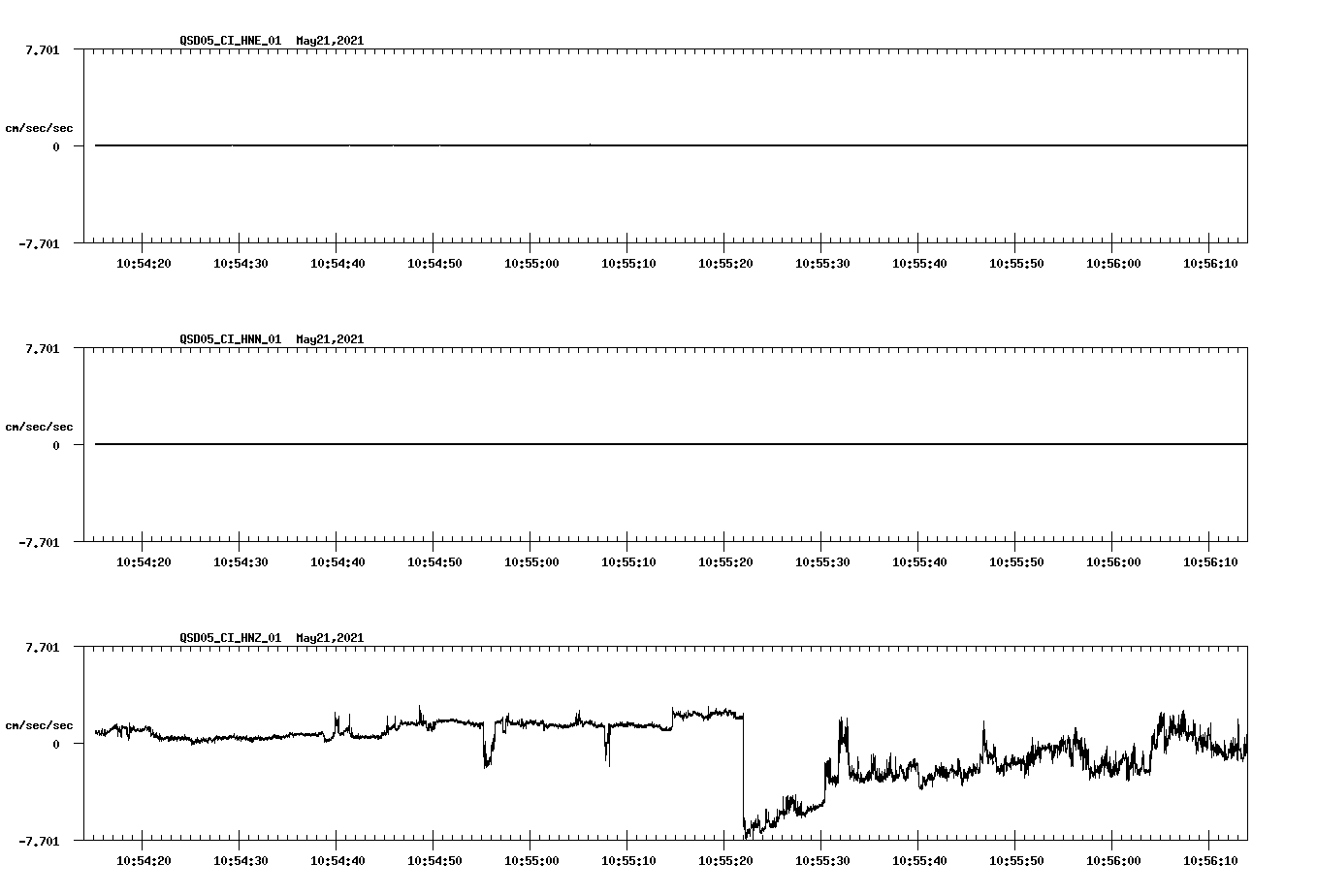Click the 10:55:40 tick on HNE time axis
This screenshot has height=896, width=1317.
tap(921, 260)
